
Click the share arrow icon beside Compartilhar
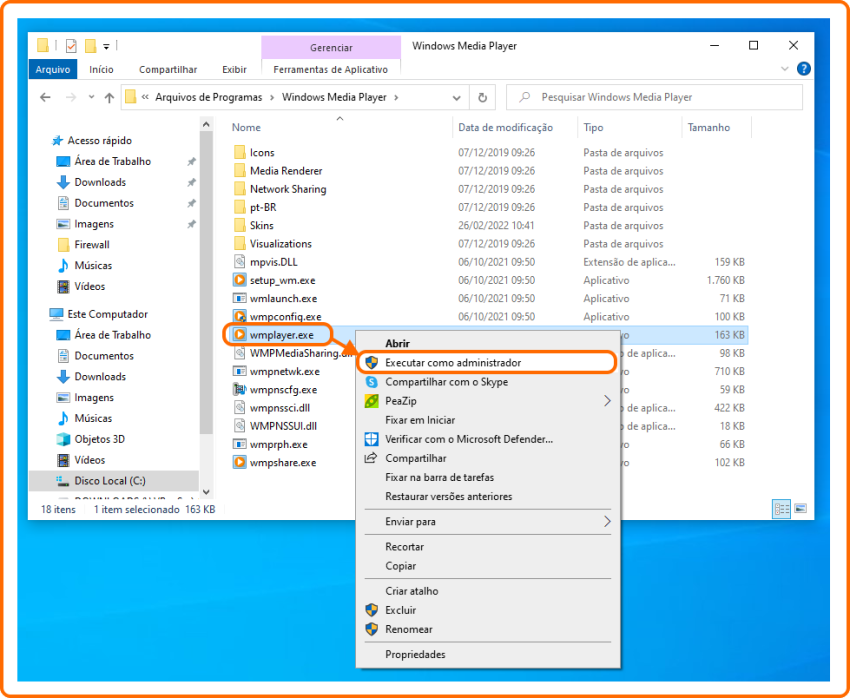tap(371, 458)
